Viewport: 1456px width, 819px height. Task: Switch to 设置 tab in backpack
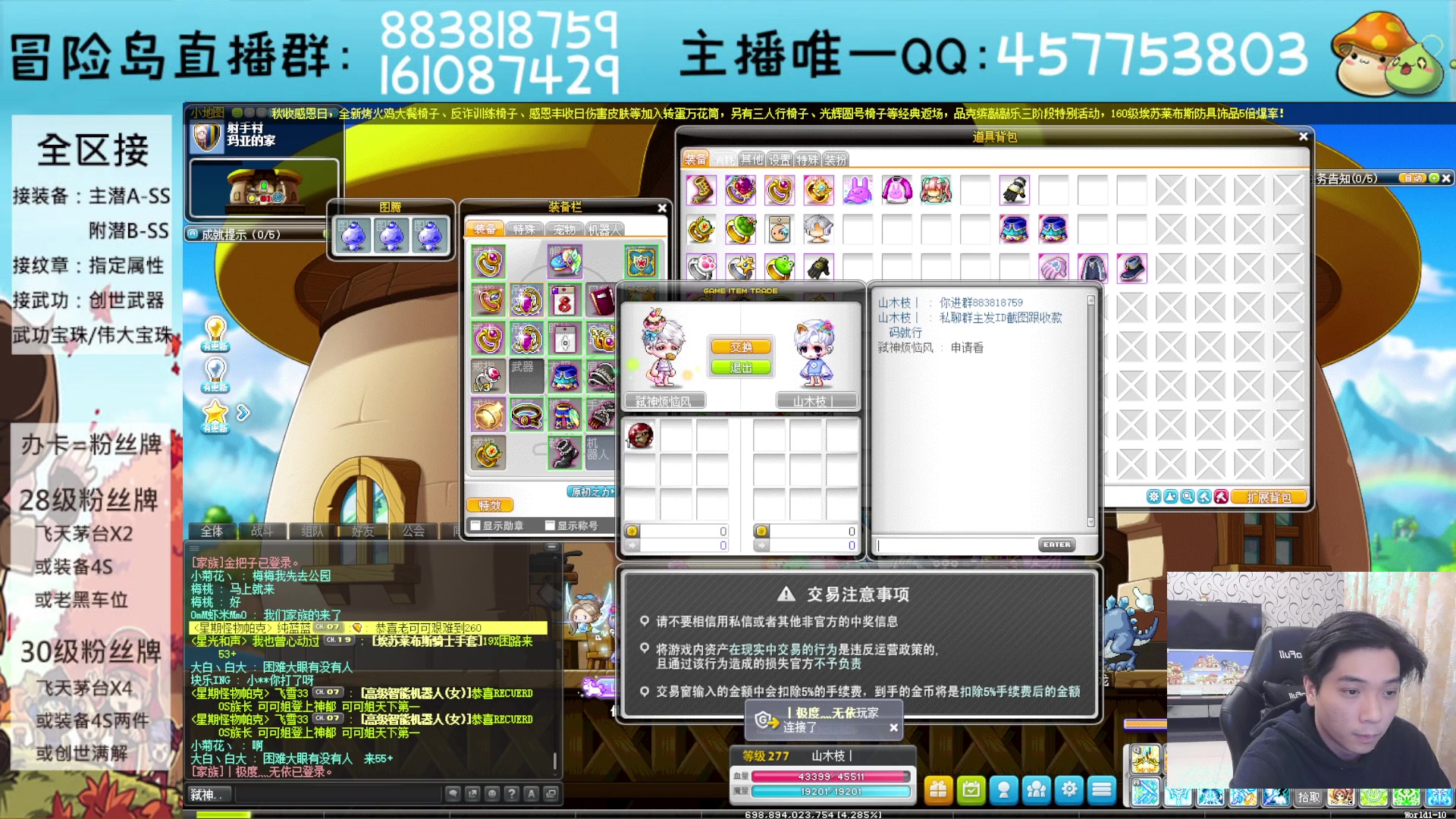tap(780, 159)
